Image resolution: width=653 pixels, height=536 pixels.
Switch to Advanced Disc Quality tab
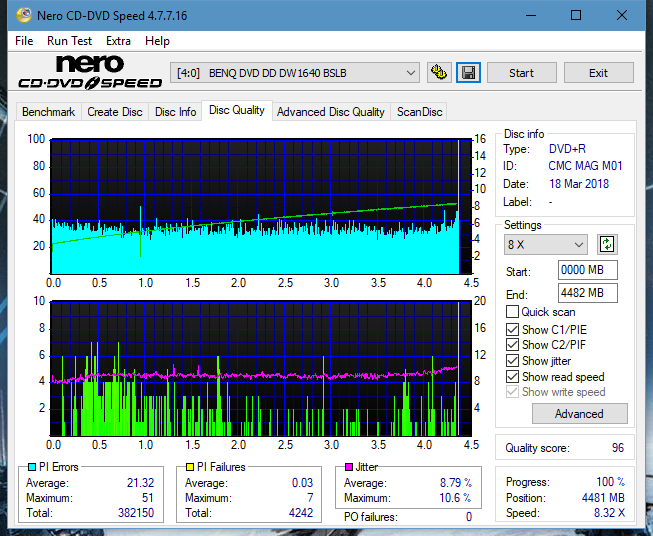pyautogui.click(x=331, y=112)
